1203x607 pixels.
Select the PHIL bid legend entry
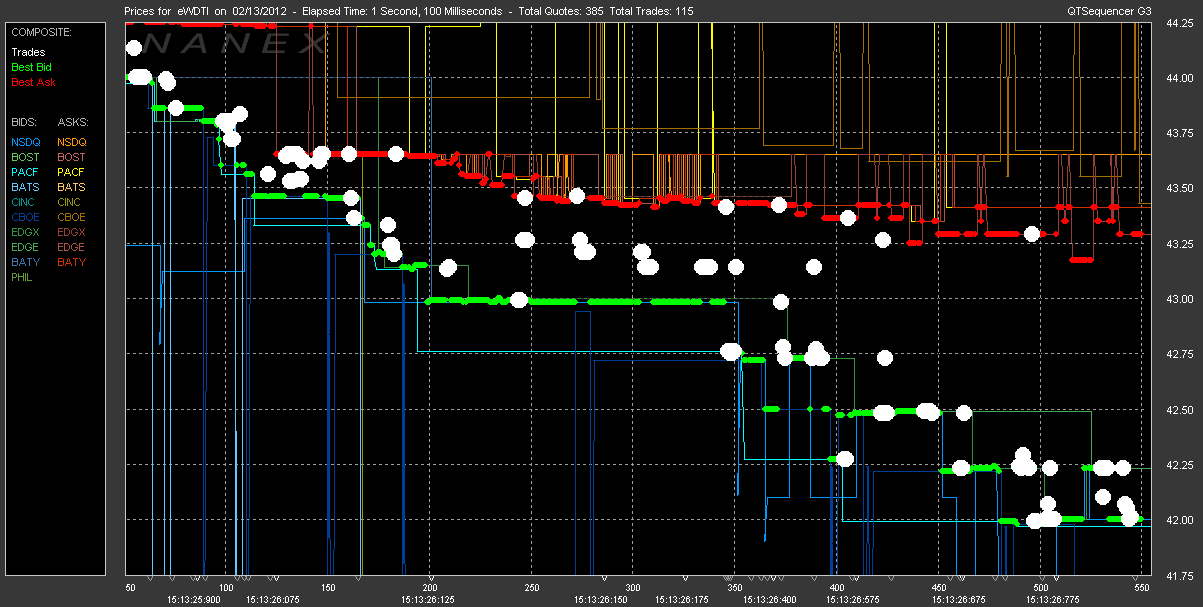(24, 277)
